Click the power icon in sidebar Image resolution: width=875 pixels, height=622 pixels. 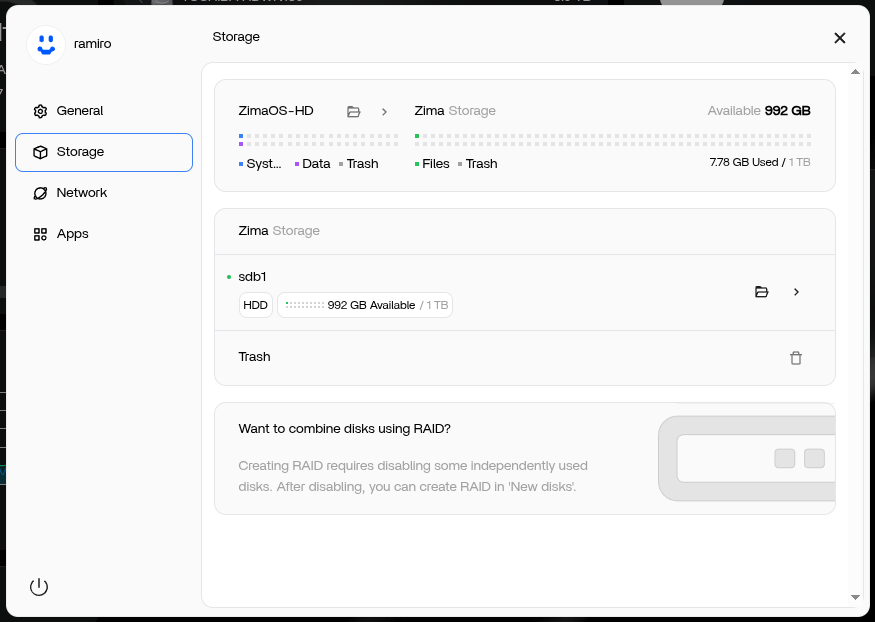click(39, 587)
